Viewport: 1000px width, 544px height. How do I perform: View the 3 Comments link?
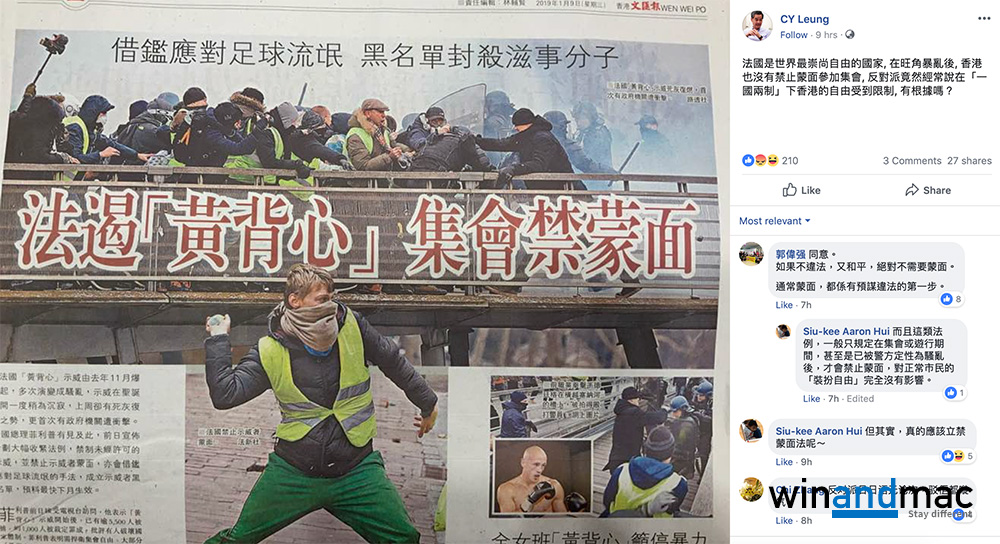tap(912, 161)
